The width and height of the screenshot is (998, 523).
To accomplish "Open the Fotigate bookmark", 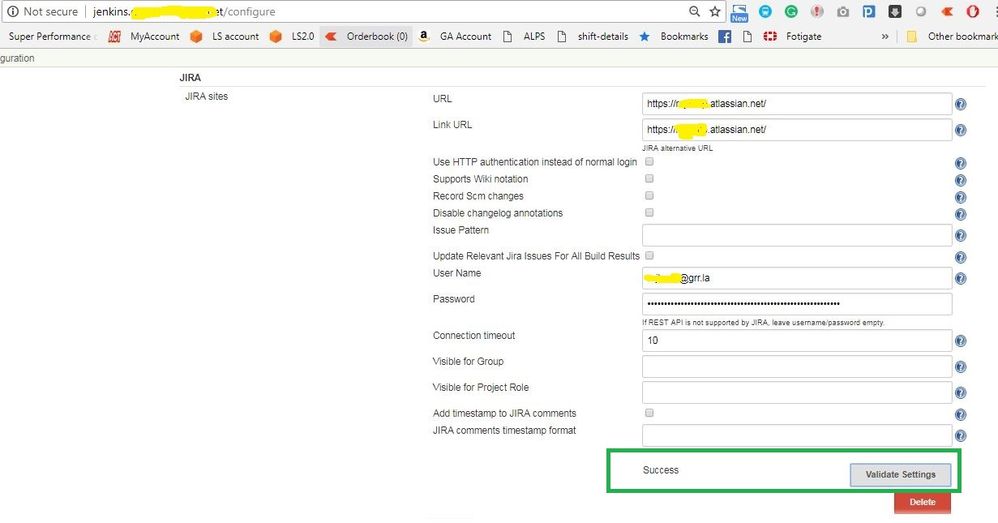I will tap(792, 36).
